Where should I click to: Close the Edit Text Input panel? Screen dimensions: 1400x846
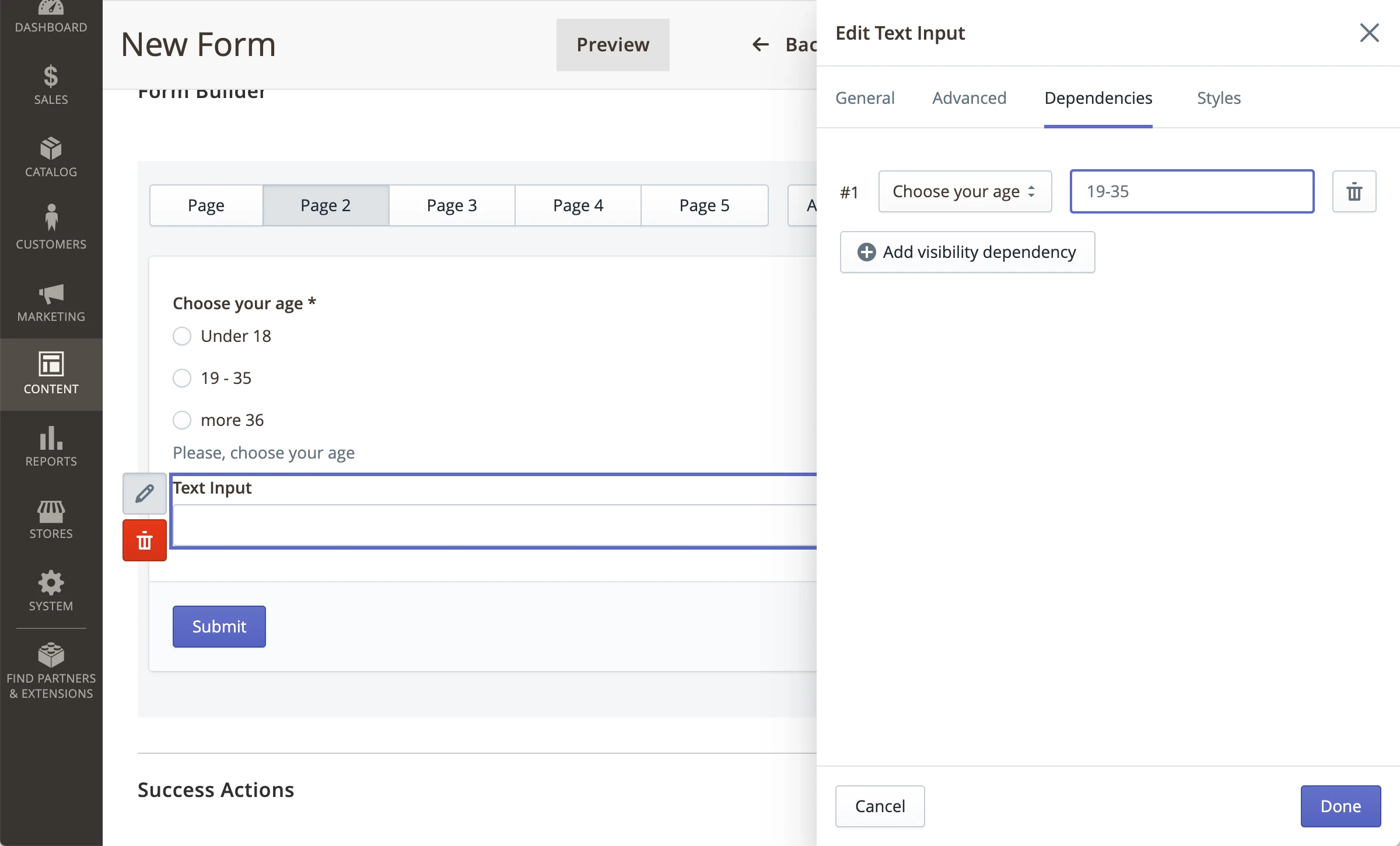pos(1369,33)
